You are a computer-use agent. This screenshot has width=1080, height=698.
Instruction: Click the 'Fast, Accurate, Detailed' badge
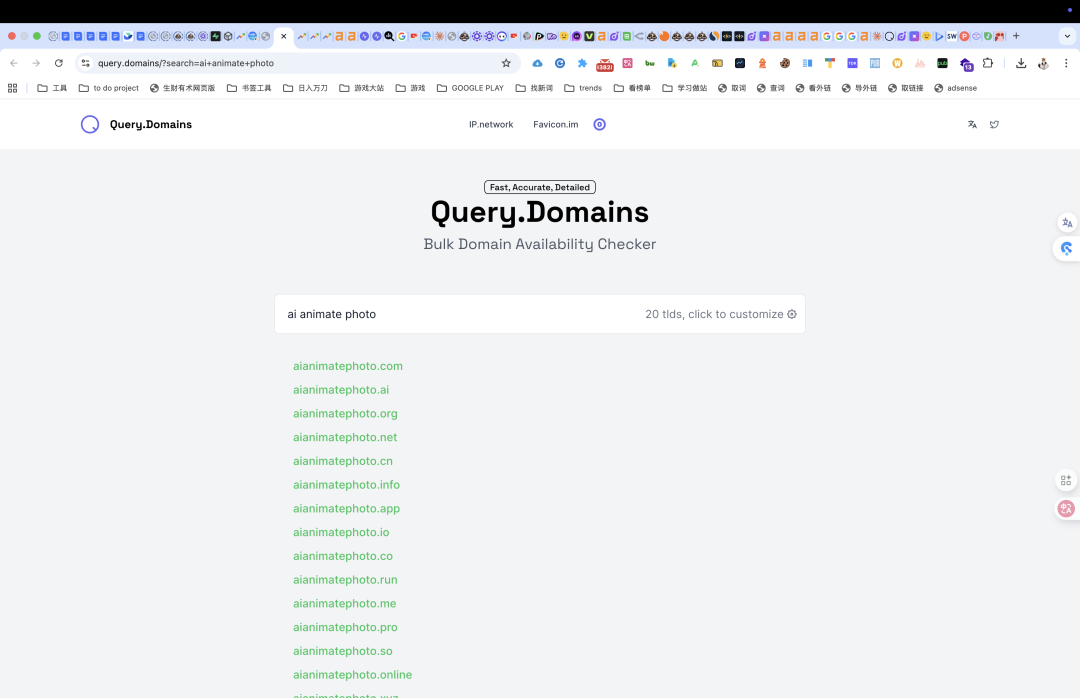[x=540, y=187]
